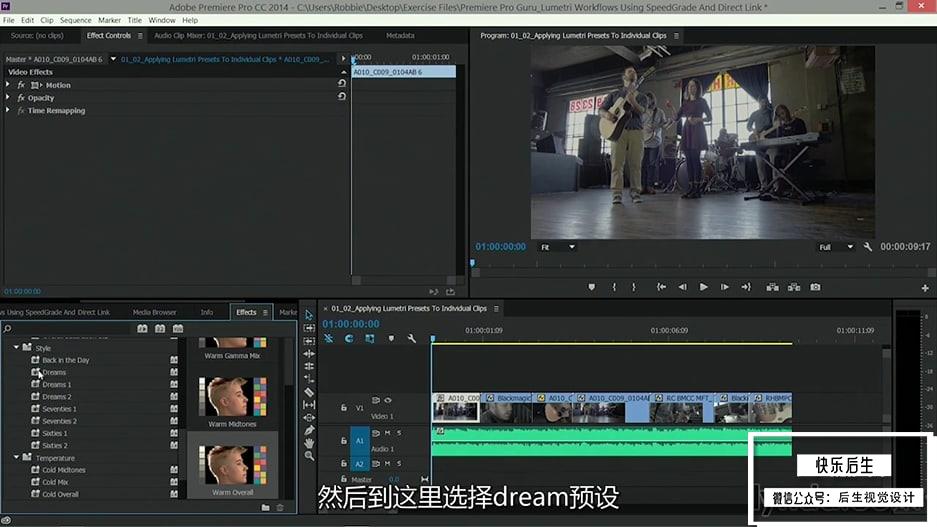Screen dimensions: 937x527
Task: Open the Window menu
Action: 161,20
